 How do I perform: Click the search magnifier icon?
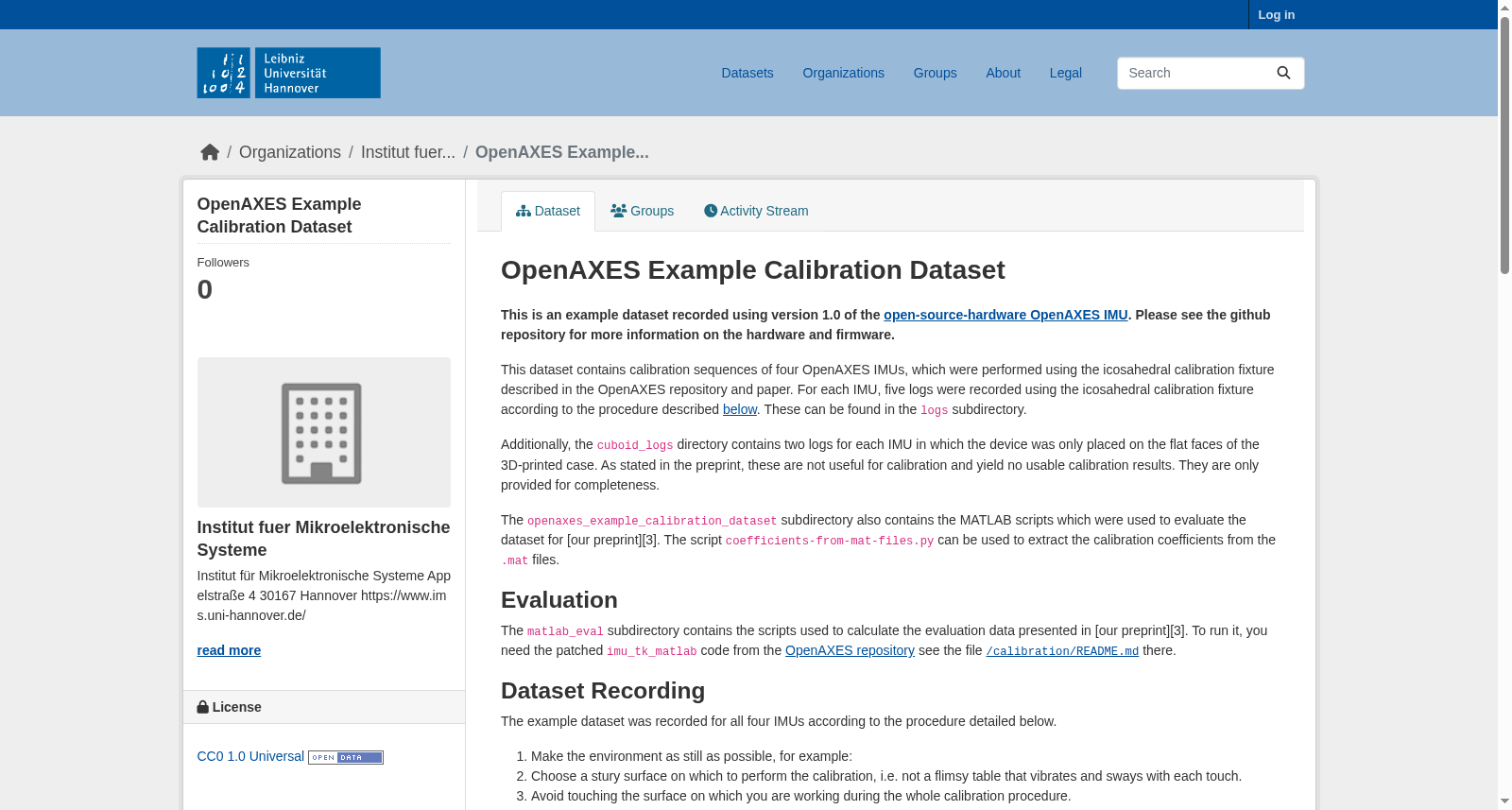(1283, 73)
